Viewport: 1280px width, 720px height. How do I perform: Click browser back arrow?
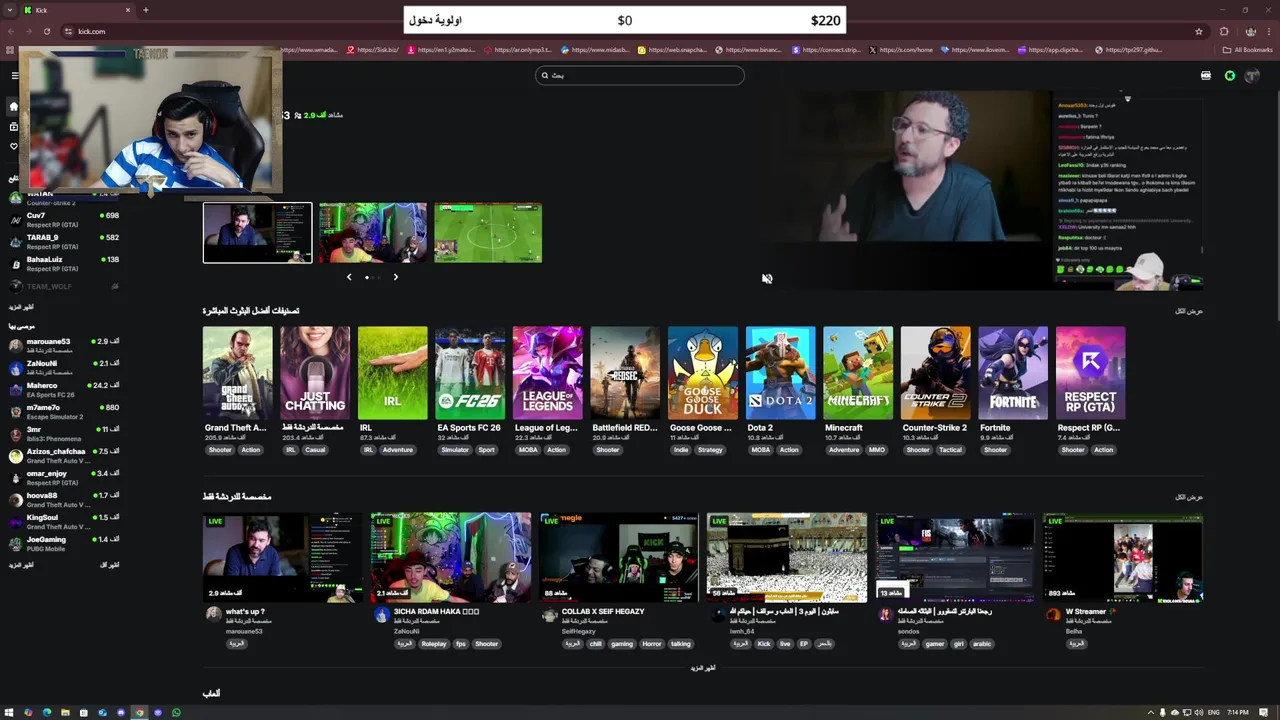[9, 31]
